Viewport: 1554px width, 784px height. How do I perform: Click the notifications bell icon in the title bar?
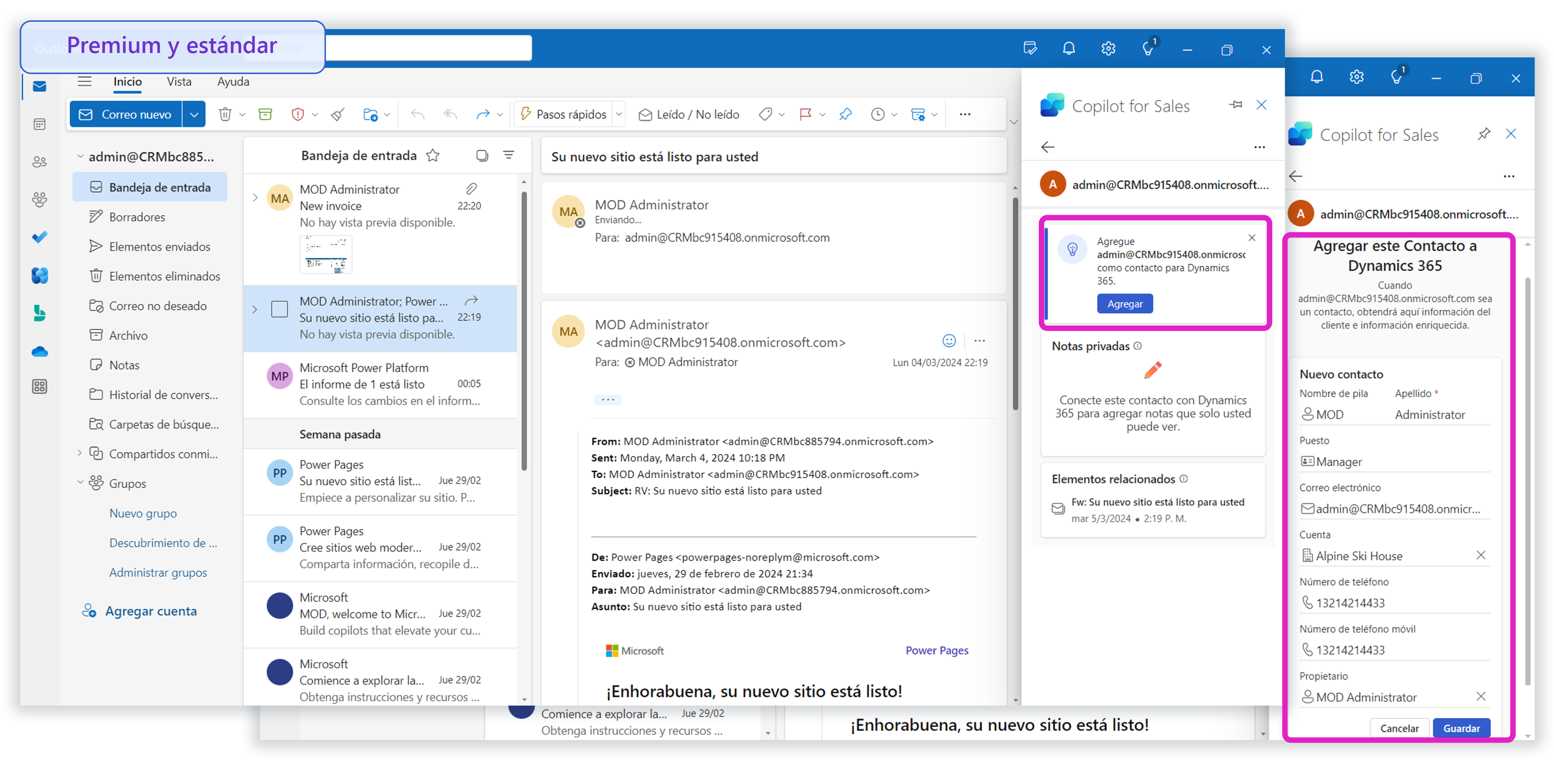click(x=1068, y=49)
